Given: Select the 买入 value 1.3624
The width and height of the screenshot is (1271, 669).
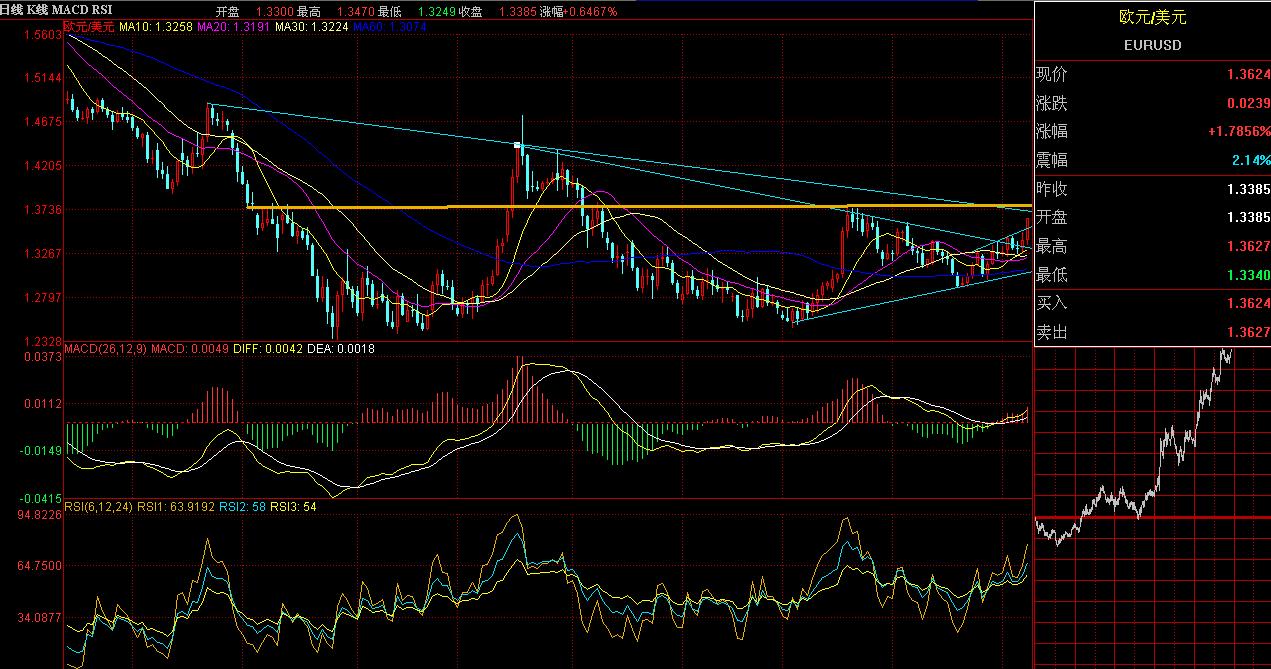Looking at the screenshot, I should [1248, 303].
